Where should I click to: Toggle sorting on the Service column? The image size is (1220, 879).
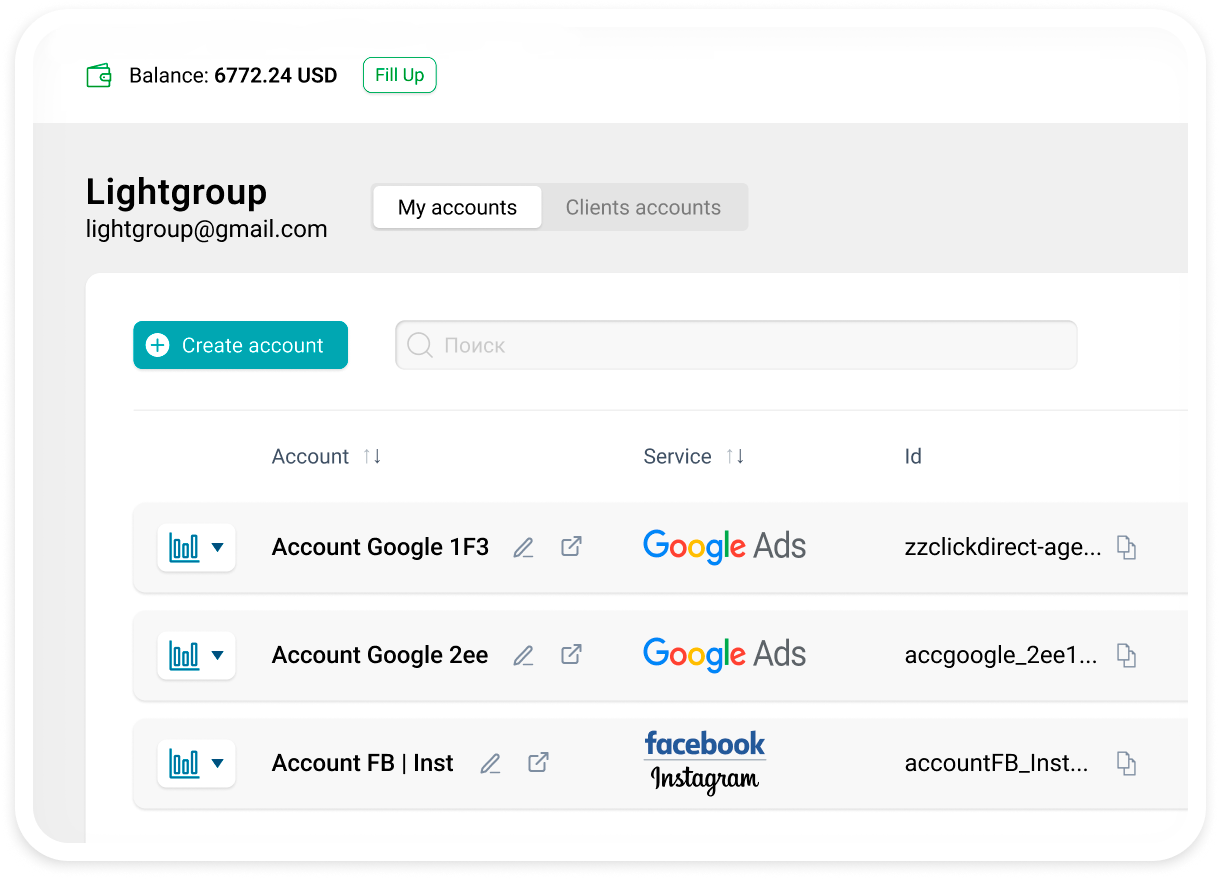pos(735,456)
